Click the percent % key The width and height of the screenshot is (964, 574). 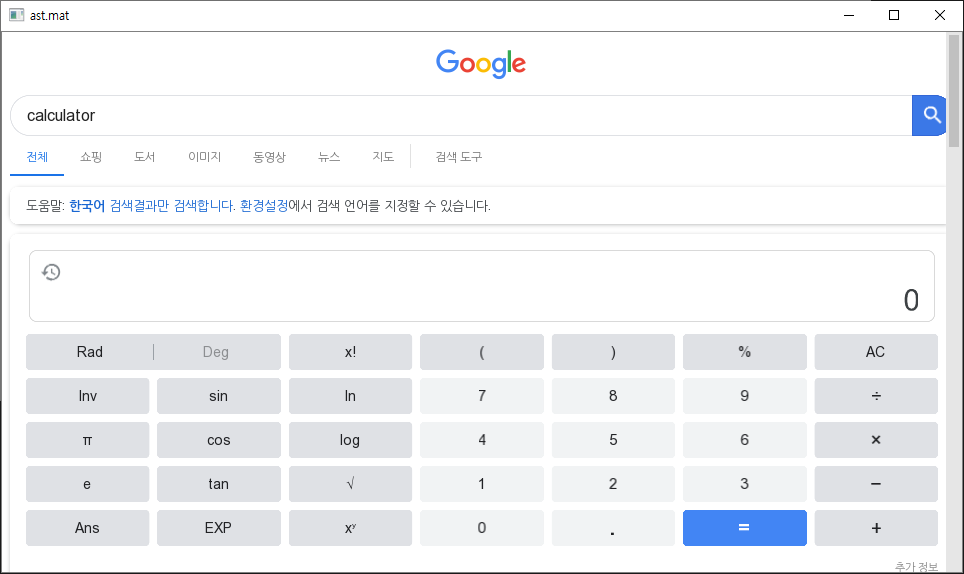[x=745, y=352]
